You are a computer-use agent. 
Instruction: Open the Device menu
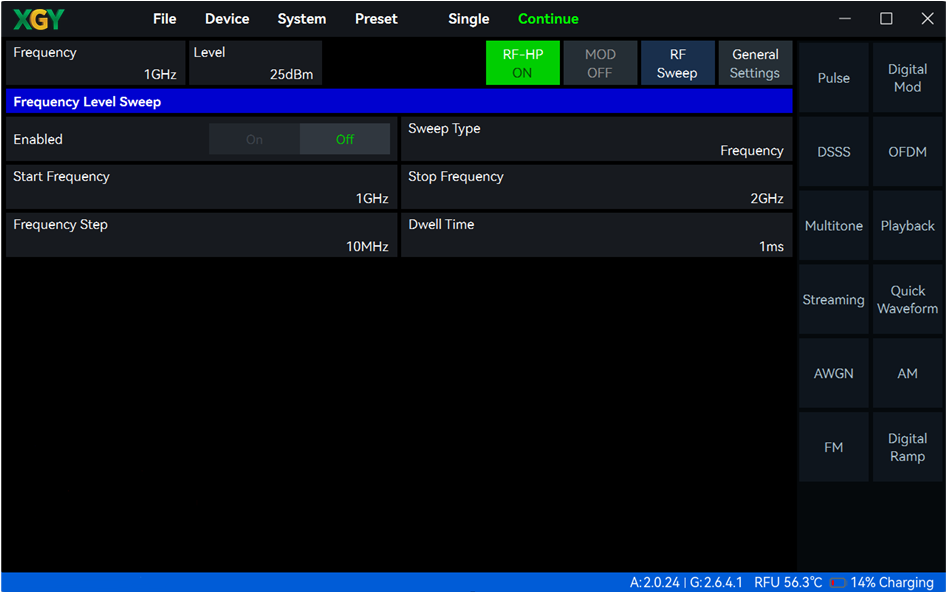[227, 19]
